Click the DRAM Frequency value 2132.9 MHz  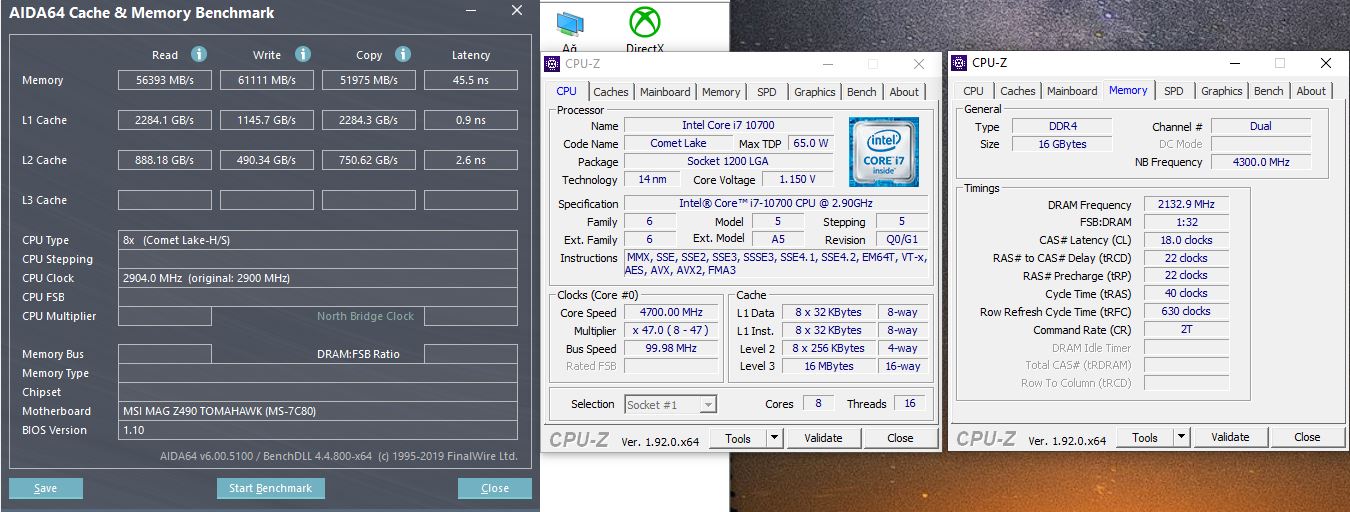1186,205
